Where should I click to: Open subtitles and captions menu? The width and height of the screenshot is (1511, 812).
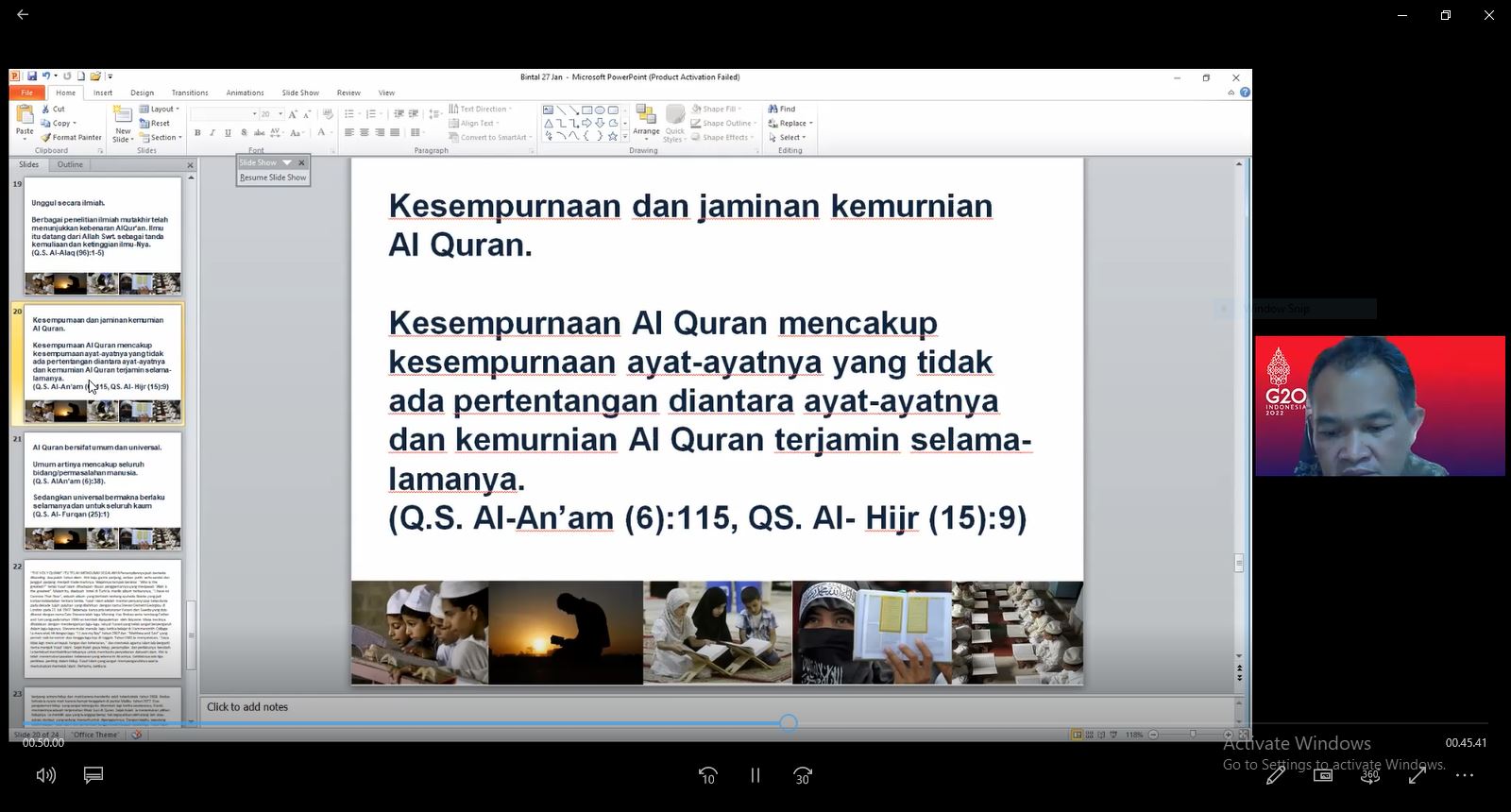tap(93, 775)
